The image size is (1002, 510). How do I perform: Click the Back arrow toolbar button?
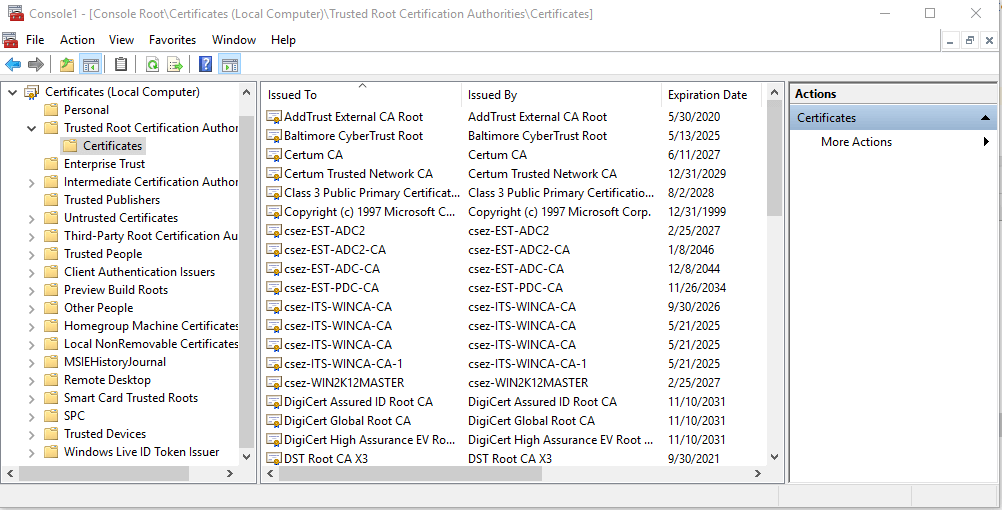[x=13, y=65]
